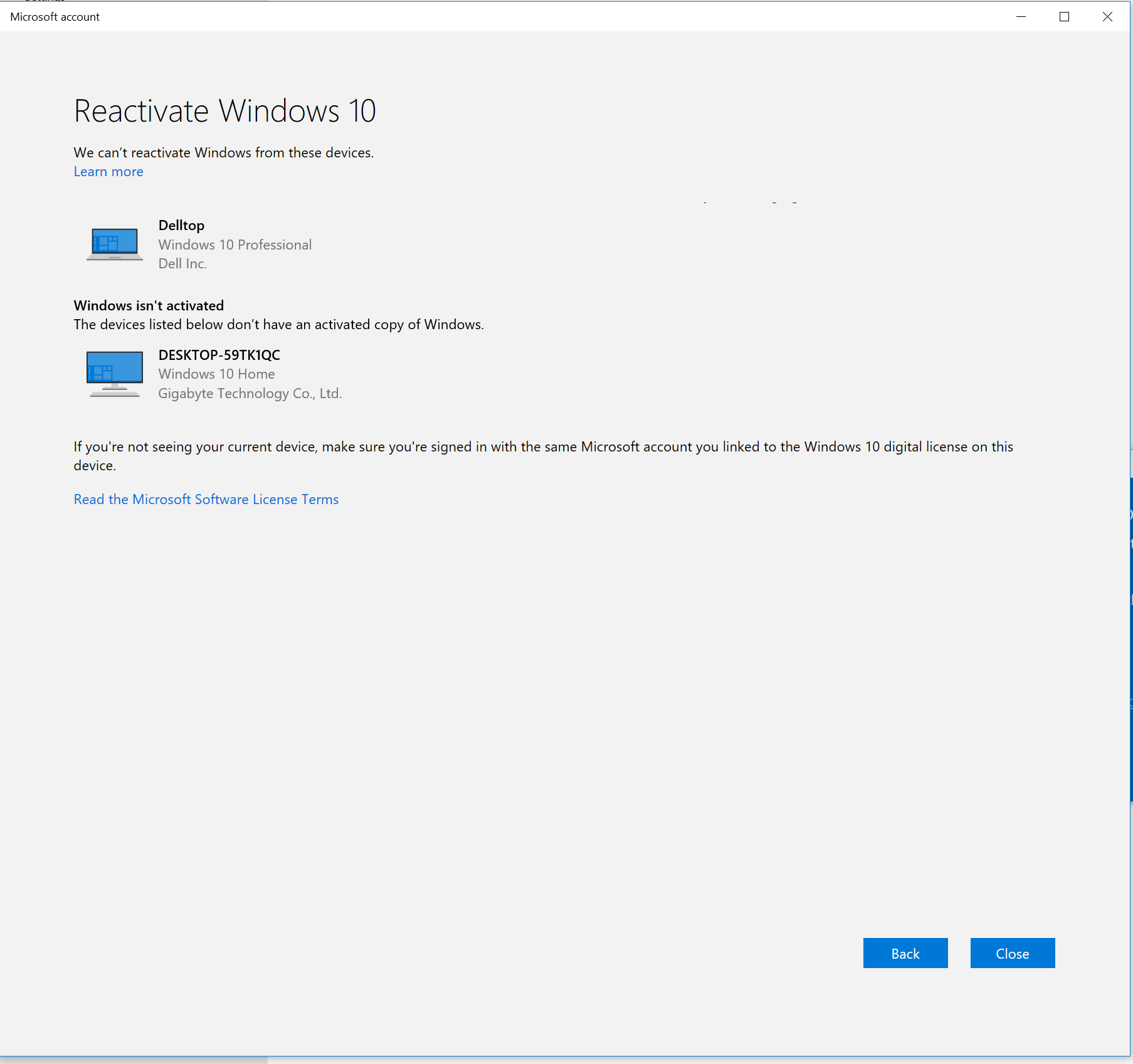The height and width of the screenshot is (1064, 1133).
Task: Click the Delltop device name
Action: [181, 225]
